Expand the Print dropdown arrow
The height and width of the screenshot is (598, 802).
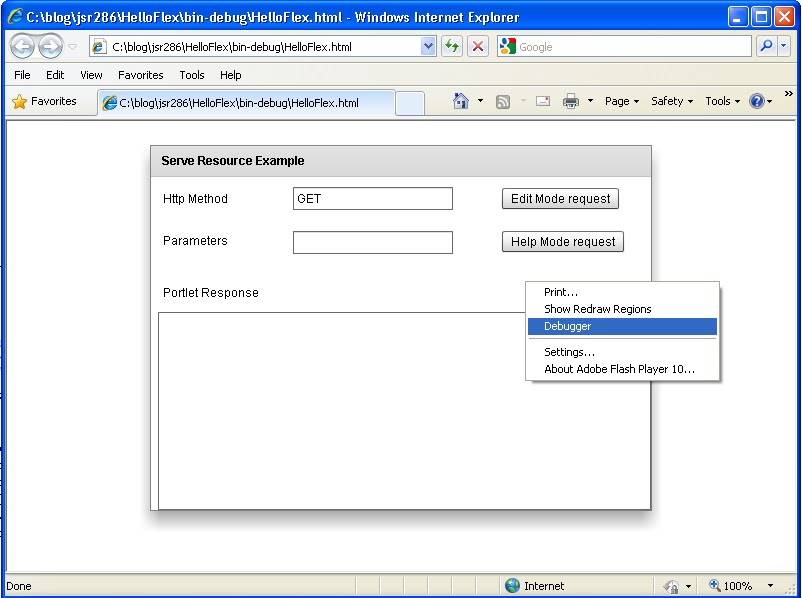coord(590,101)
